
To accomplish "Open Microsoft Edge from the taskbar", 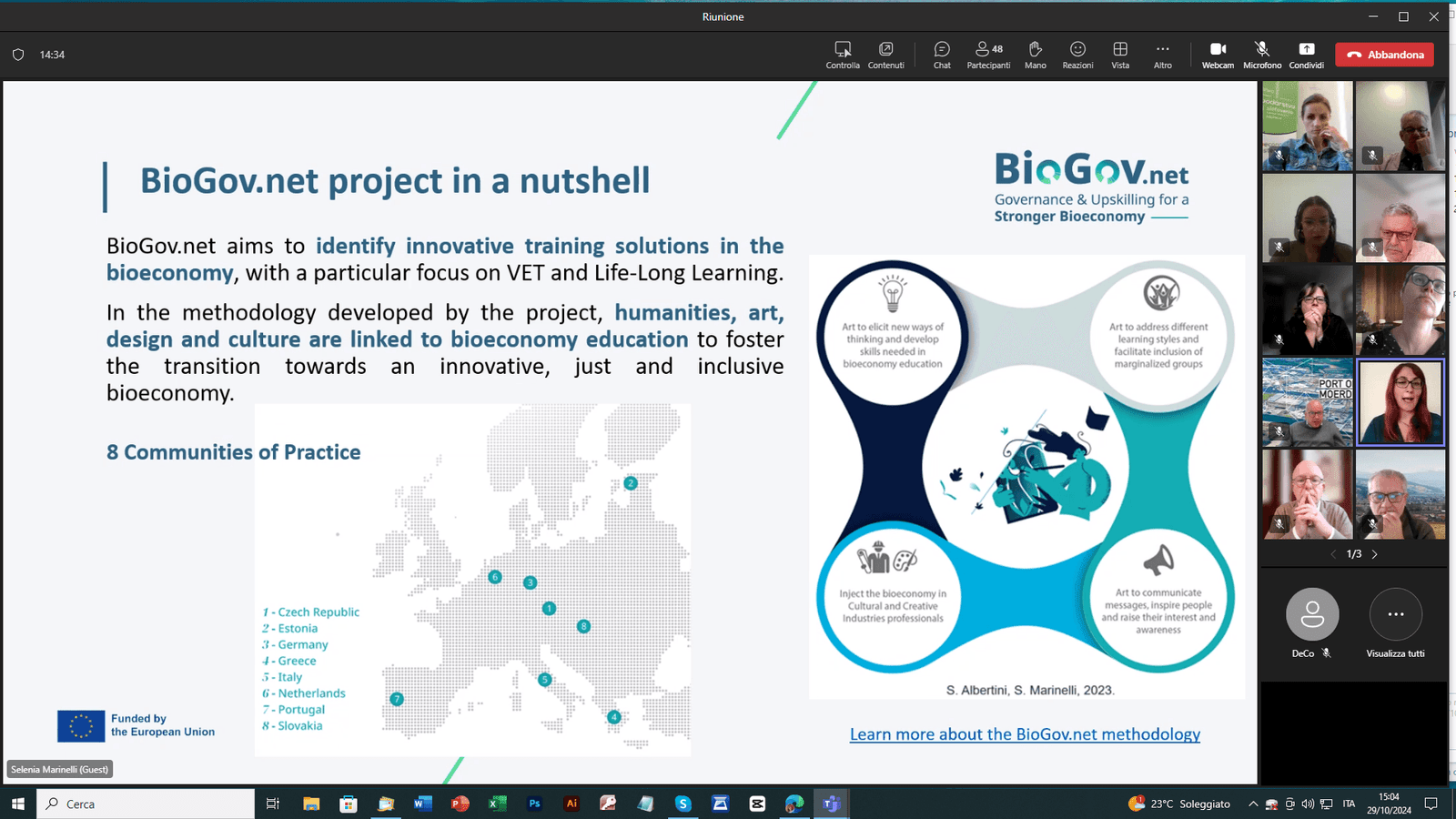I will pos(794,804).
